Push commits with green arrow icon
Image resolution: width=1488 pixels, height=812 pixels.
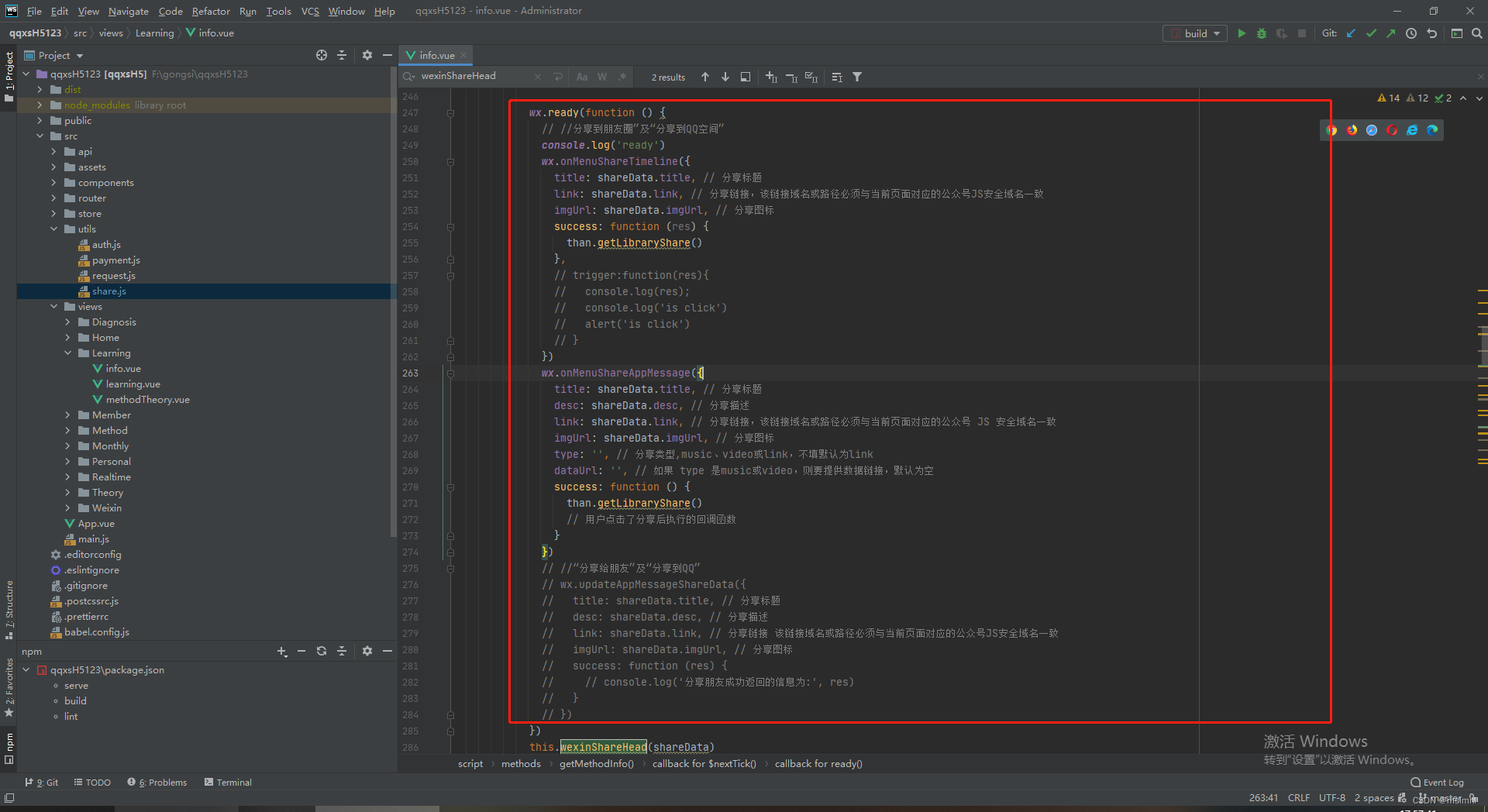(1391, 33)
